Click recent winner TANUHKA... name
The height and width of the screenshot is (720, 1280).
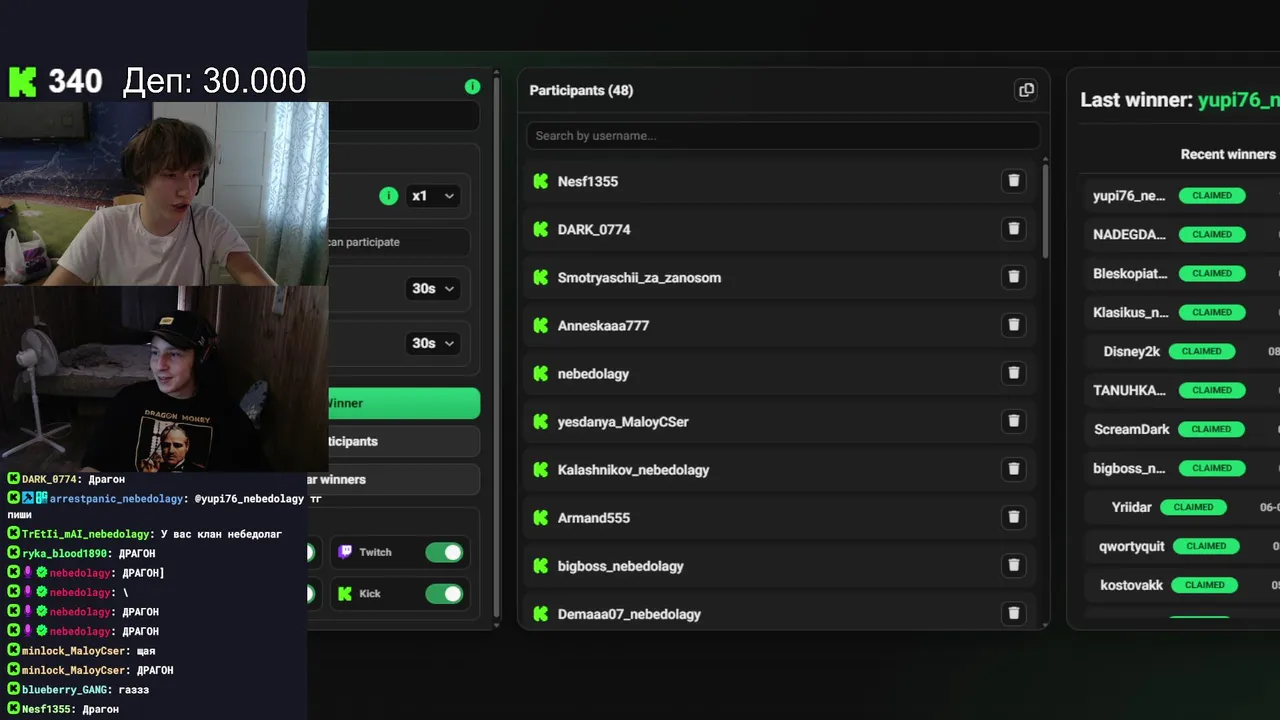tap(1129, 390)
